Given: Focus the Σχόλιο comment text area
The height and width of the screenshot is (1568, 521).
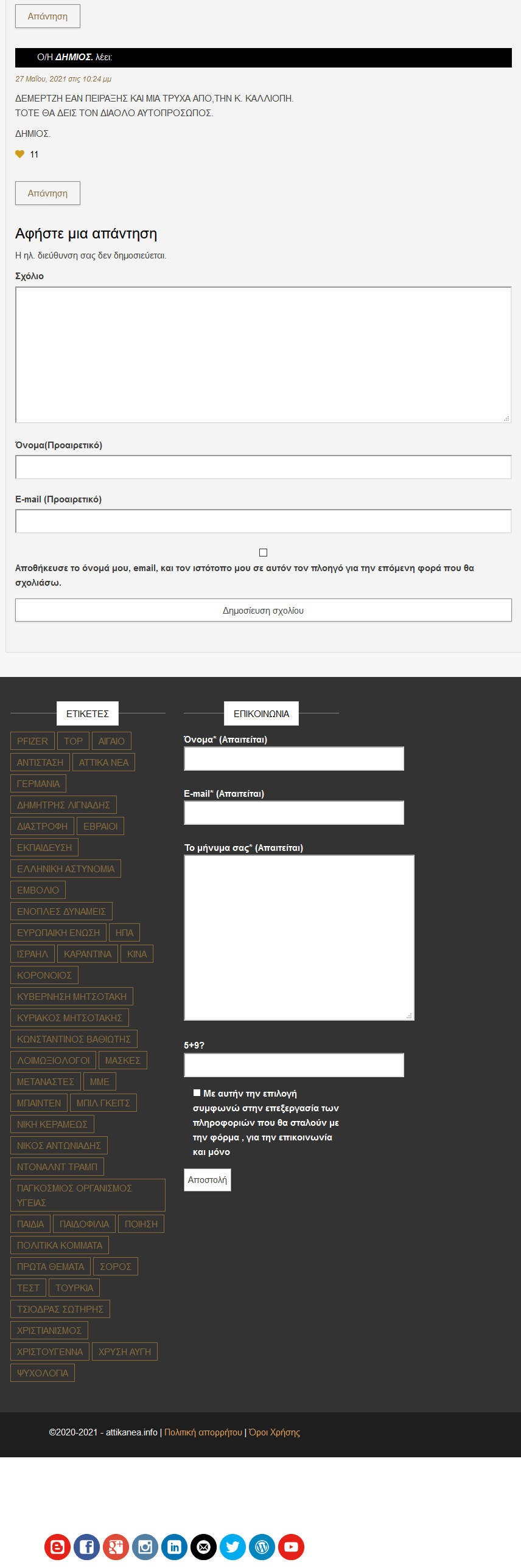Looking at the screenshot, I should tap(264, 355).
